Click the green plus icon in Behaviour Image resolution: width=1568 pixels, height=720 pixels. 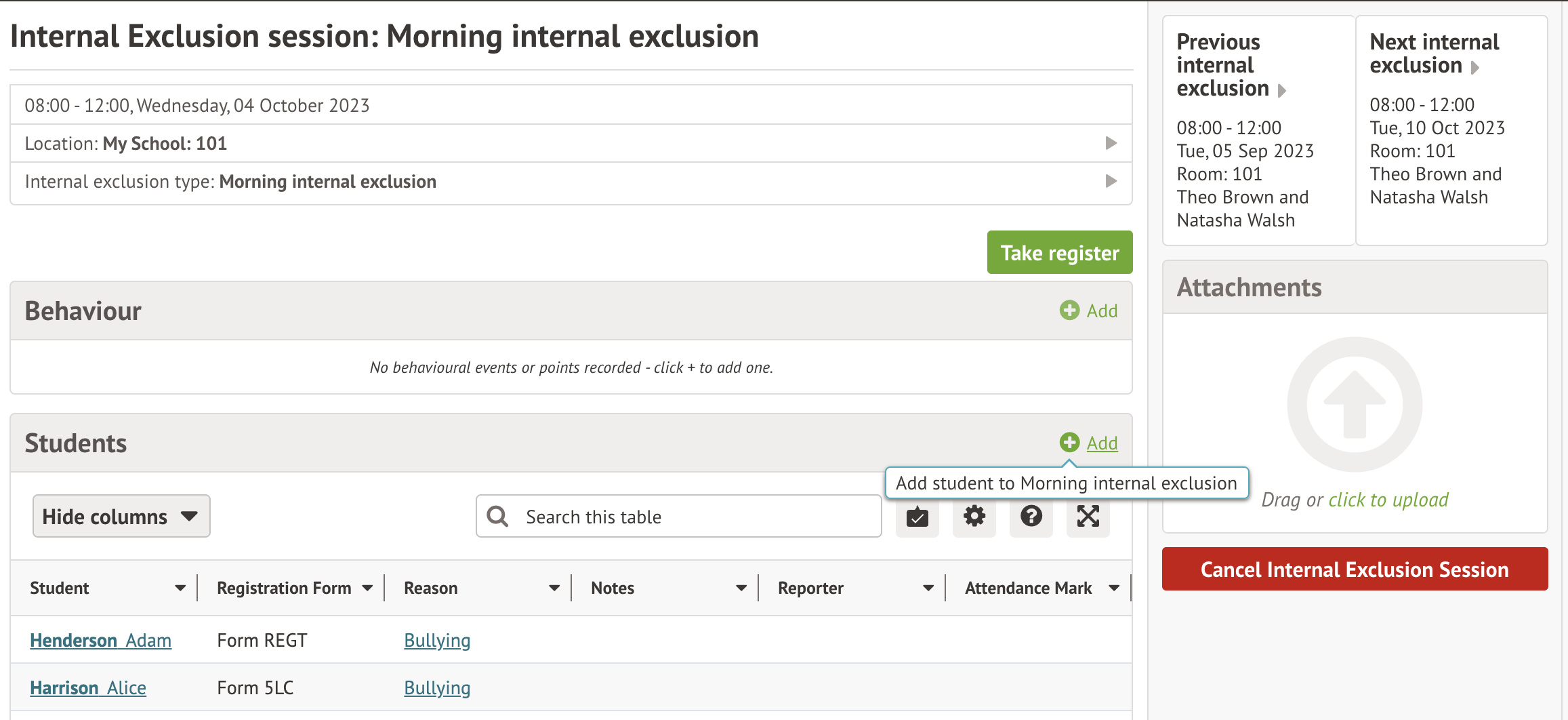(1069, 311)
